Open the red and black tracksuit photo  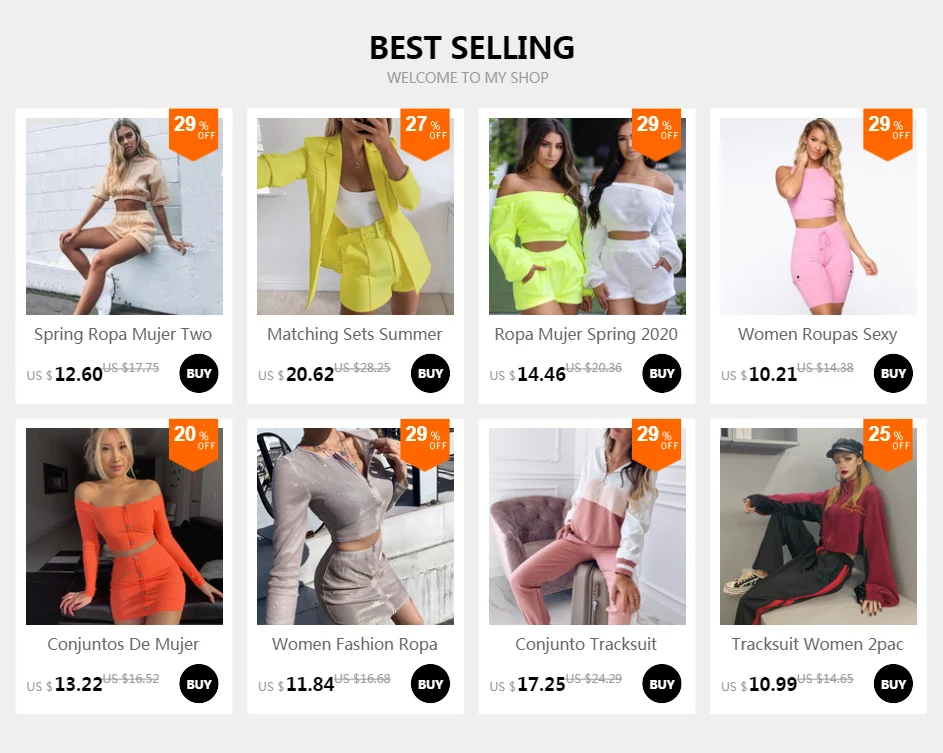click(x=819, y=526)
